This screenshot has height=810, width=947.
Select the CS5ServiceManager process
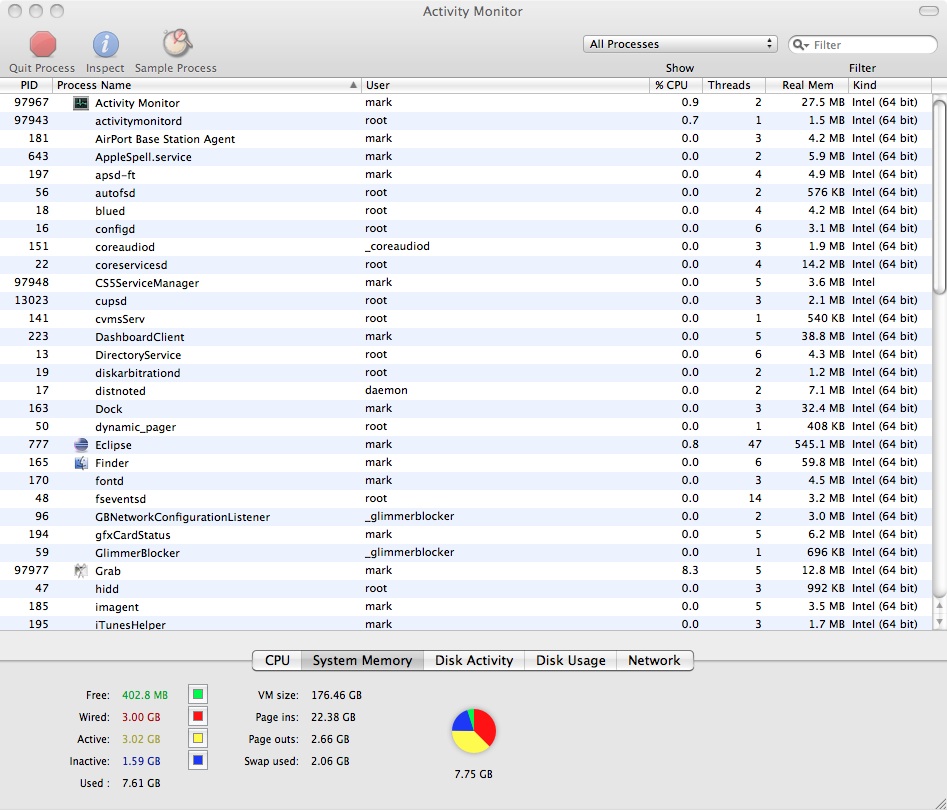tap(465, 283)
